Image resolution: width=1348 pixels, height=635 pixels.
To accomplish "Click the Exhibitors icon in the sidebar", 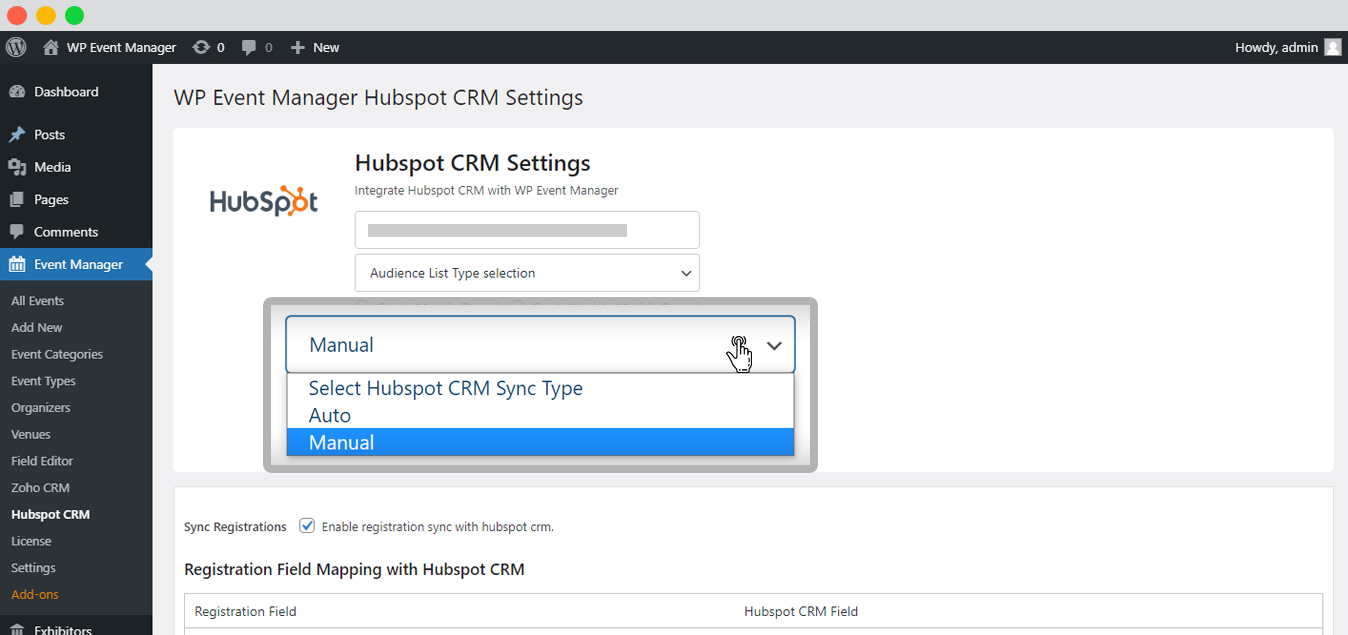I will click(17, 629).
